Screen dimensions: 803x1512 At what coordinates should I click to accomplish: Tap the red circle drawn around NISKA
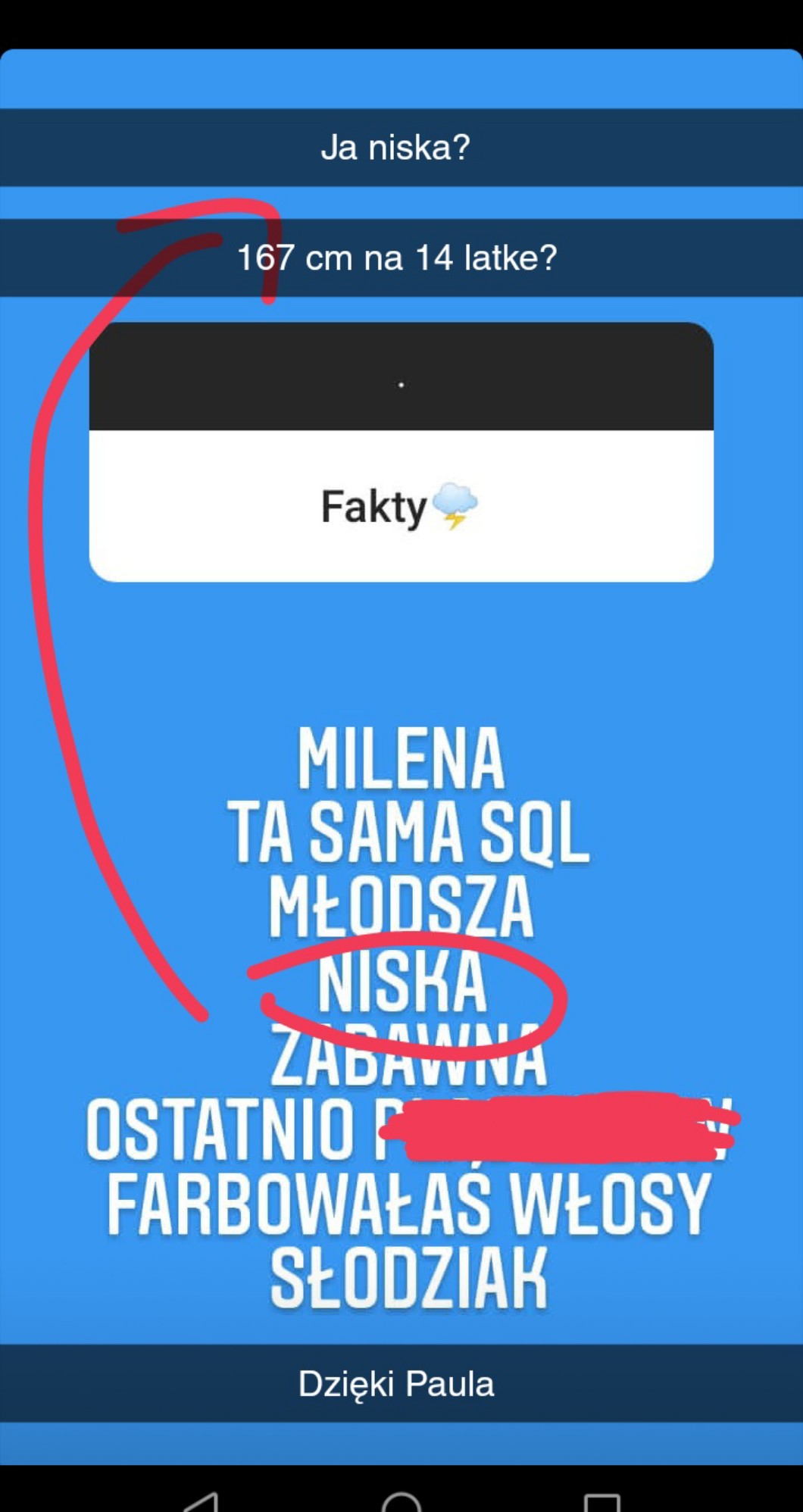coord(407,995)
